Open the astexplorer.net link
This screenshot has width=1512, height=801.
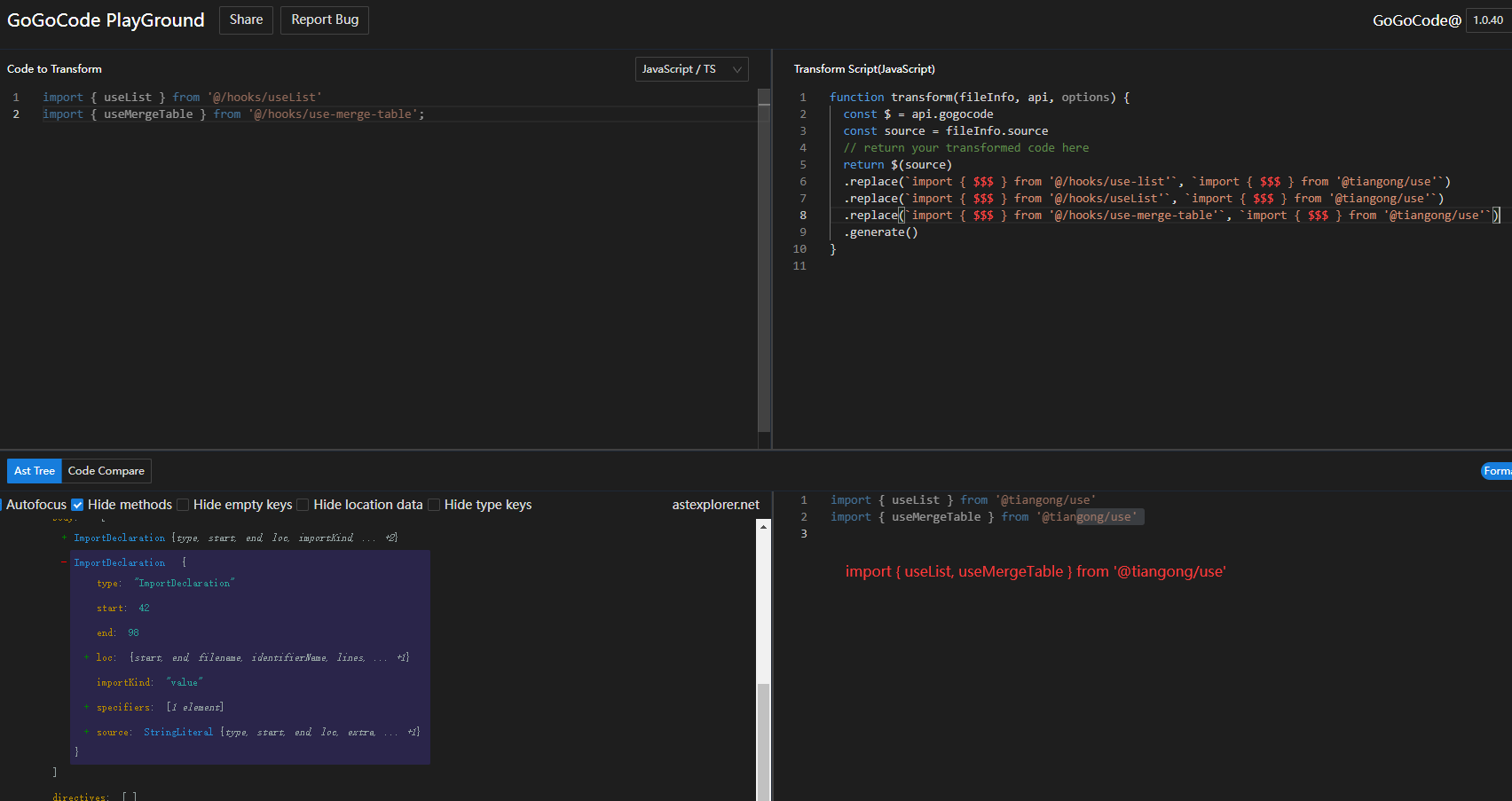pos(715,505)
